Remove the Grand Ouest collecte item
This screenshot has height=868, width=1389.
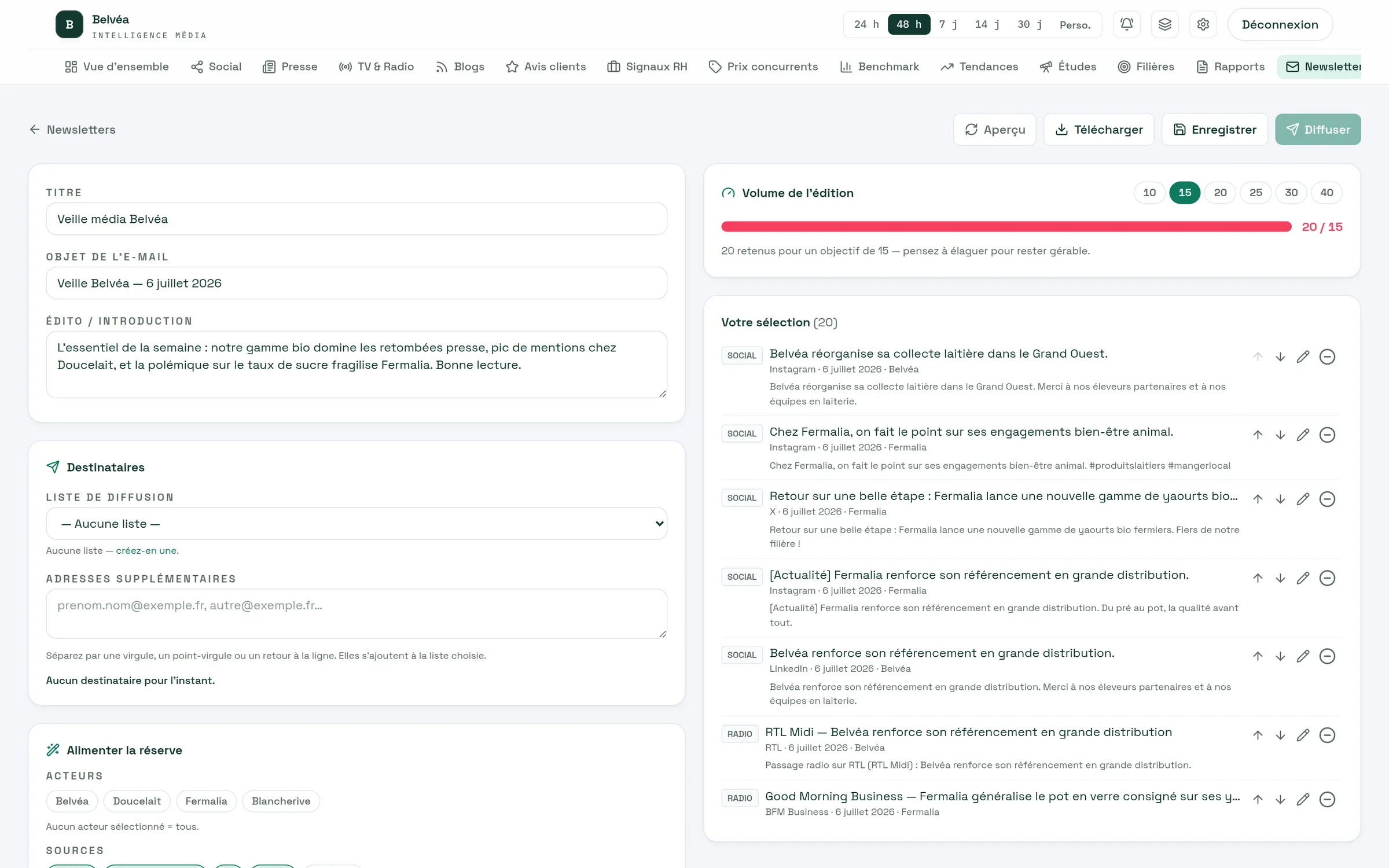pyautogui.click(x=1327, y=357)
